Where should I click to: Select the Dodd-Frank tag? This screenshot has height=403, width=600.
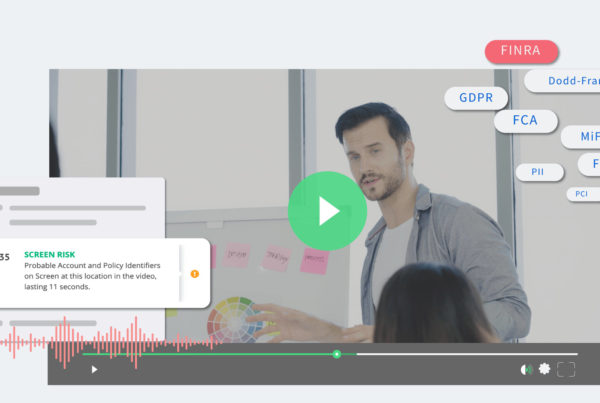562,81
